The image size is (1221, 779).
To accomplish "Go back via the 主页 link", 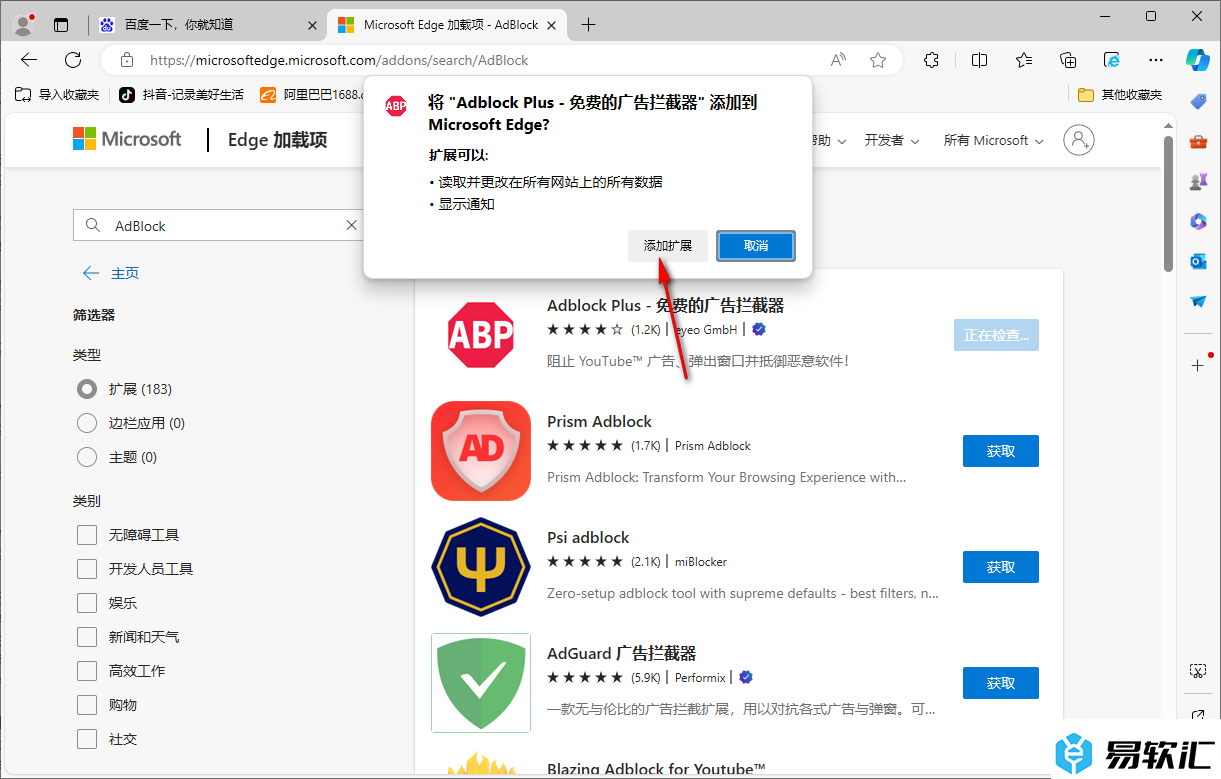I will coord(111,273).
